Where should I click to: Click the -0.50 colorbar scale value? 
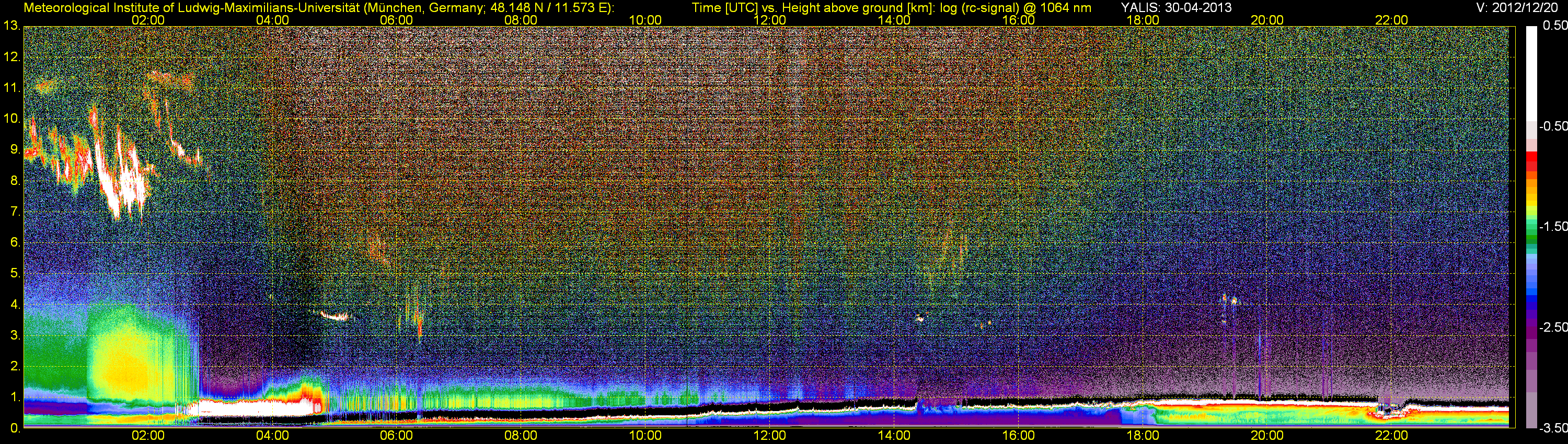pyautogui.click(x=1553, y=126)
